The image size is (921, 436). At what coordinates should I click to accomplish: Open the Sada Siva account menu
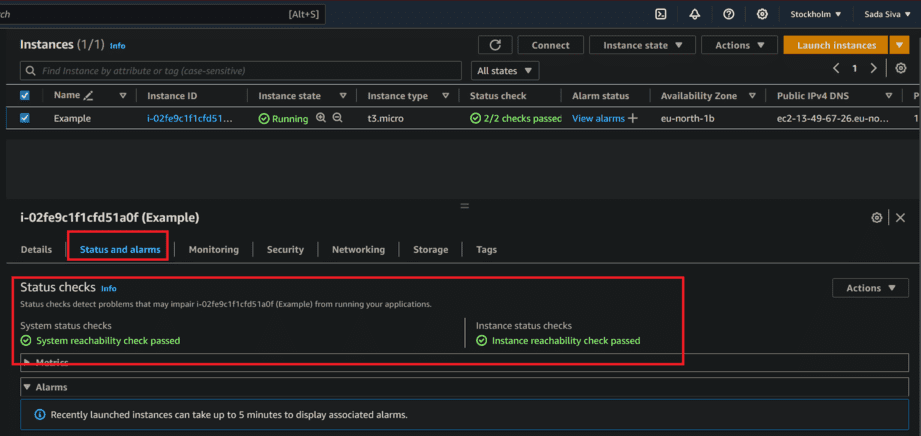pos(887,14)
